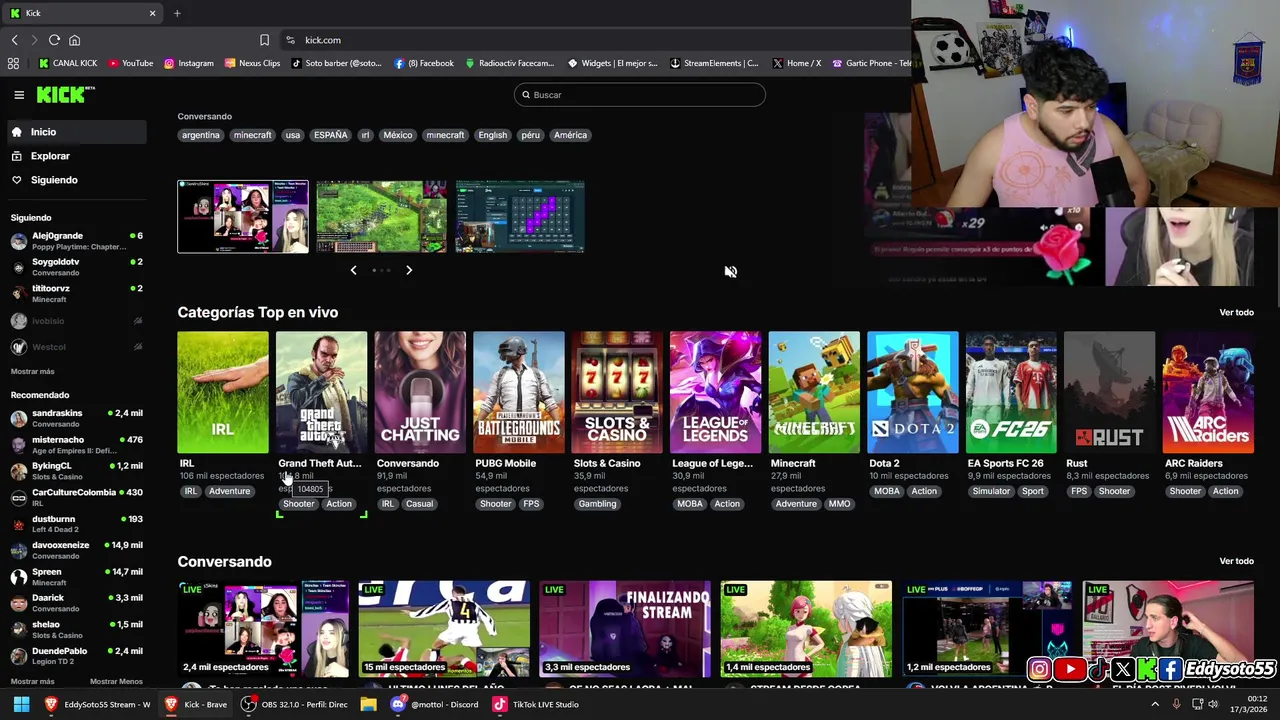
Task: Expand followed list with Mostrar más
Action: point(32,371)
